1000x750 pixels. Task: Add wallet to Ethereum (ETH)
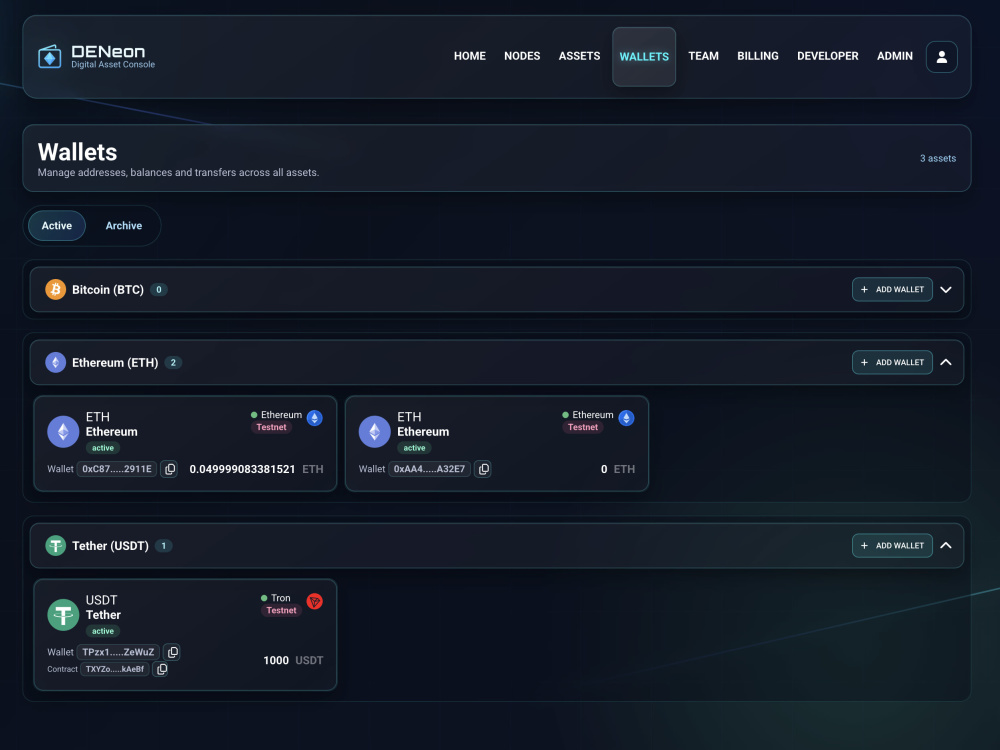(x=892, y=362)
